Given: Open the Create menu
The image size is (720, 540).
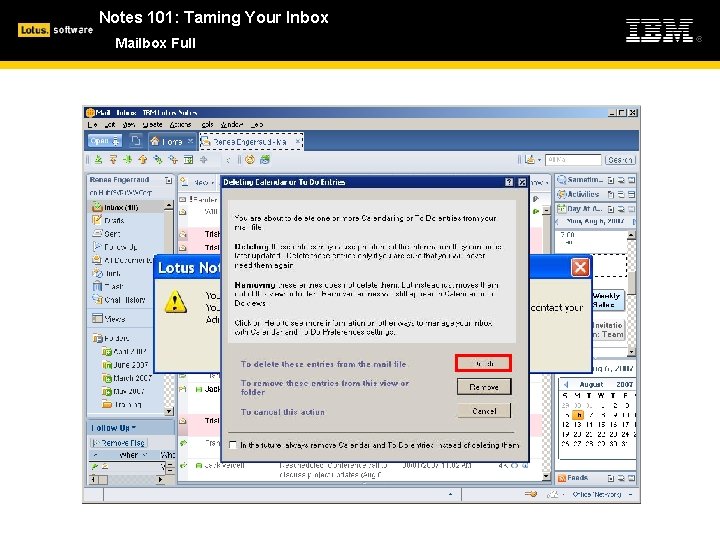Looking at the screenshot, I should pyautogui.click(x=152, y=124).
